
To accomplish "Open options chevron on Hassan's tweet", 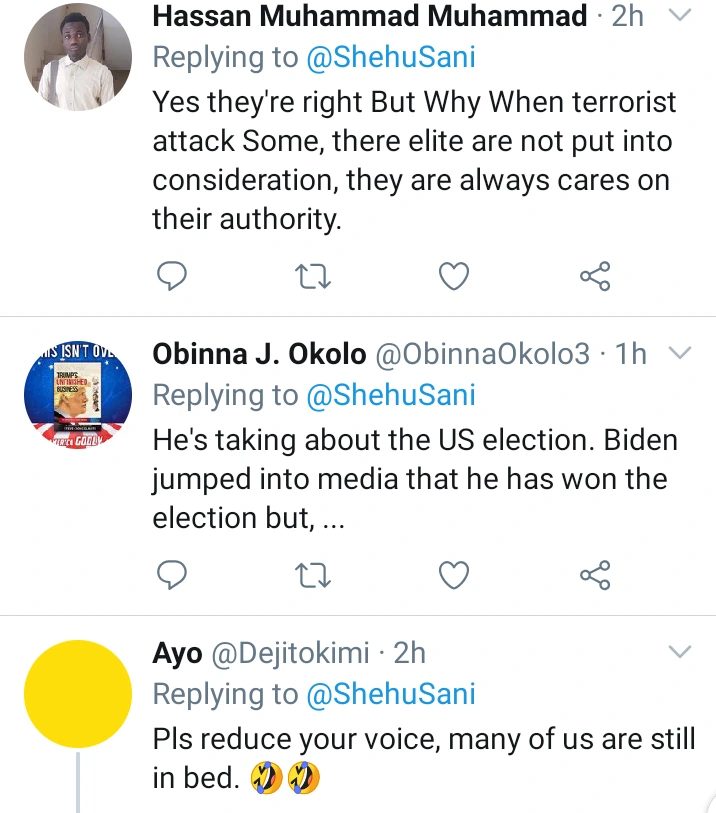I will [679, 16].
